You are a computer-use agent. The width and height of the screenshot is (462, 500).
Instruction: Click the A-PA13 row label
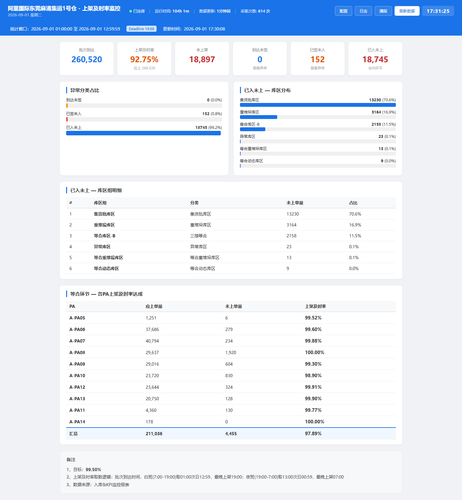[77, 399]
